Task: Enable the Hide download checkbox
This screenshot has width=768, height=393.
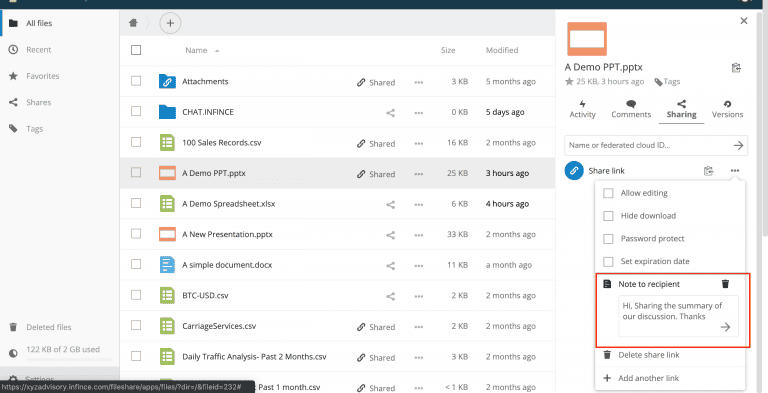Action: point(608,216)
